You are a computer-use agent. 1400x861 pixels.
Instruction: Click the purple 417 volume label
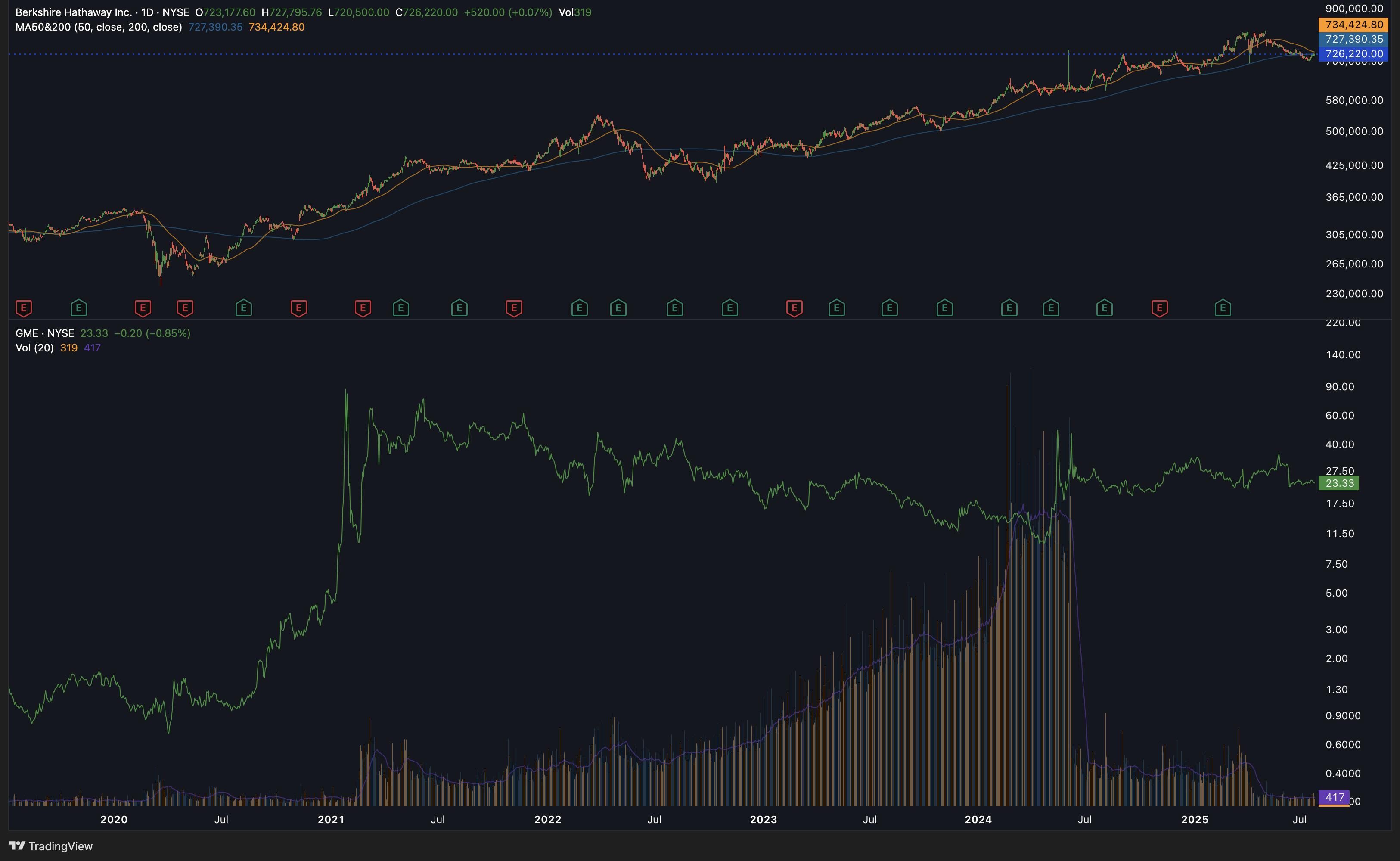point(1334,797)
